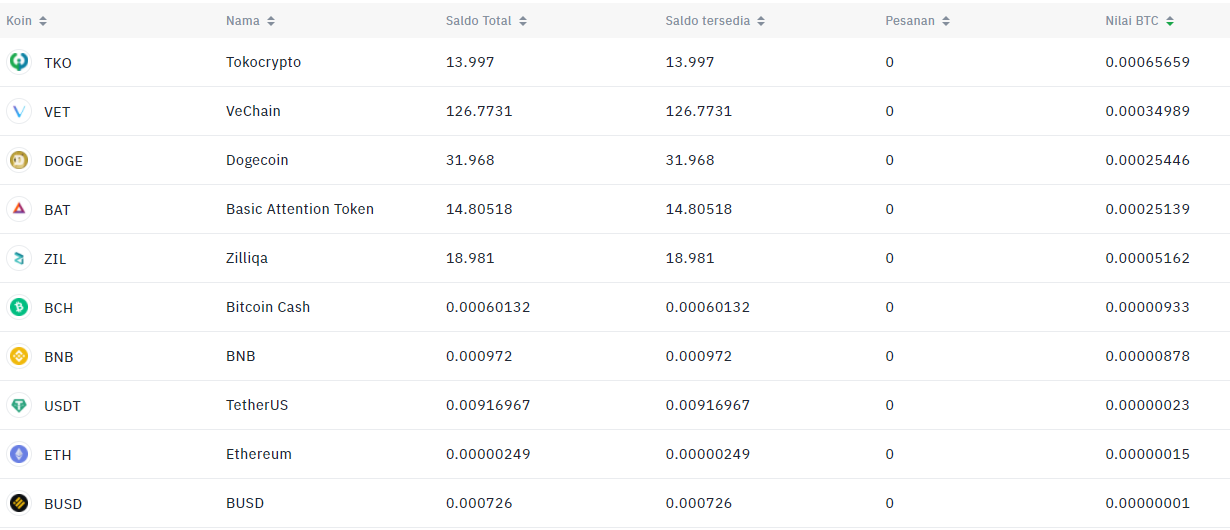Click the VET VeChain coin icon

[18, 111]
